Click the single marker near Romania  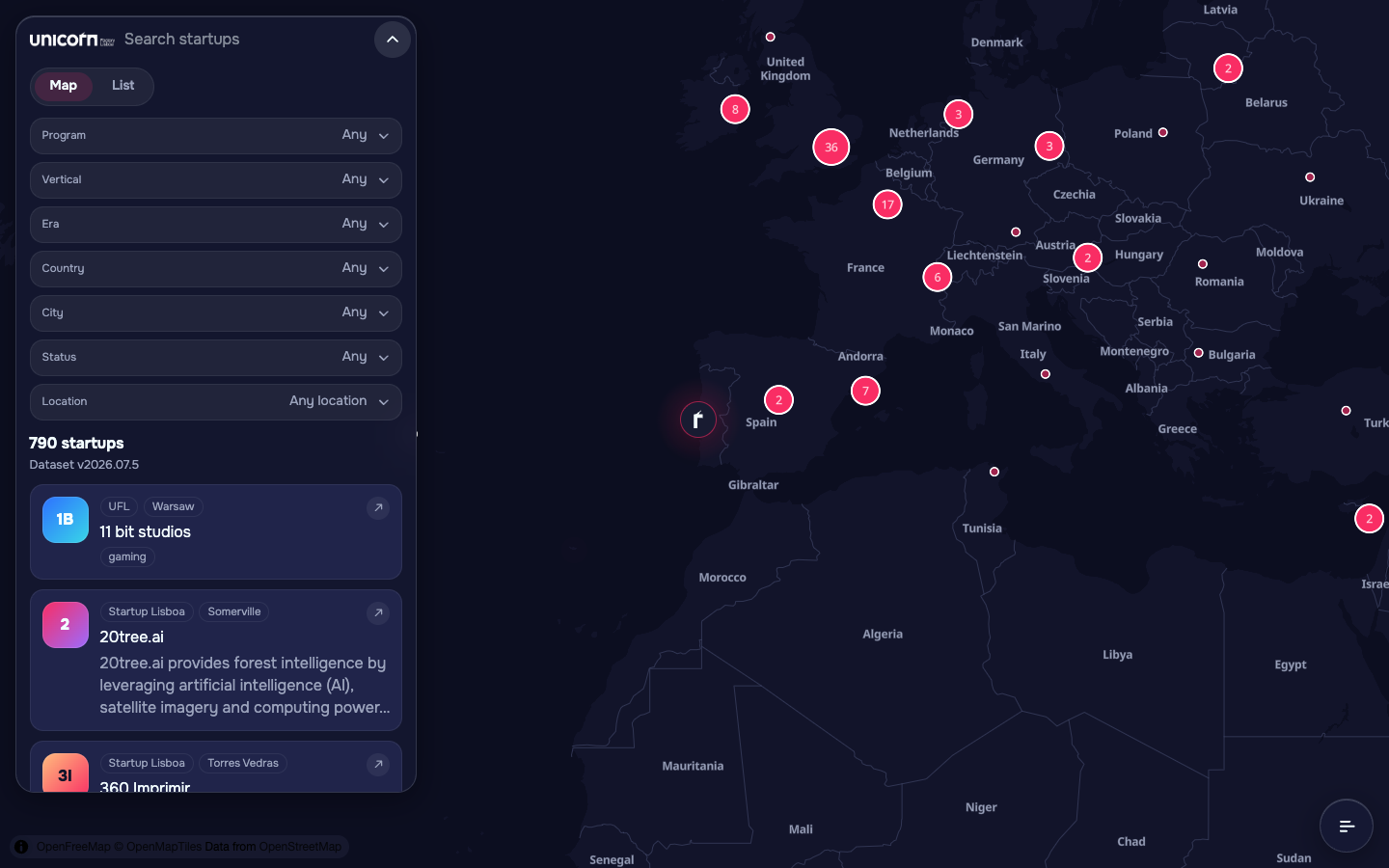click(x=1203, y=264)
